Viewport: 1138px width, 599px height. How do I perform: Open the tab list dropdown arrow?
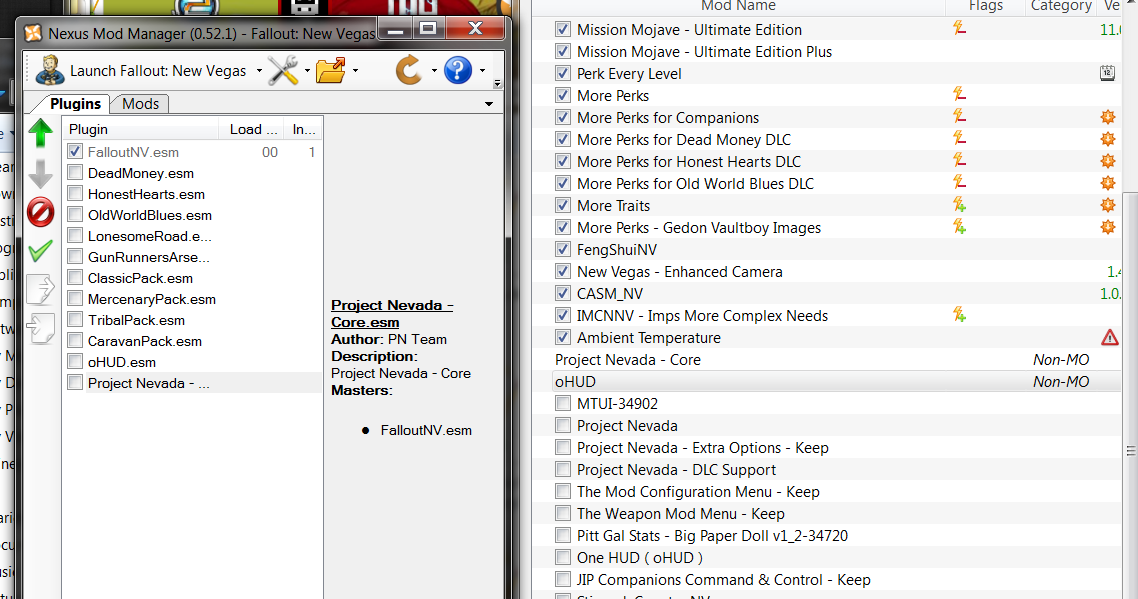[489, 104]
